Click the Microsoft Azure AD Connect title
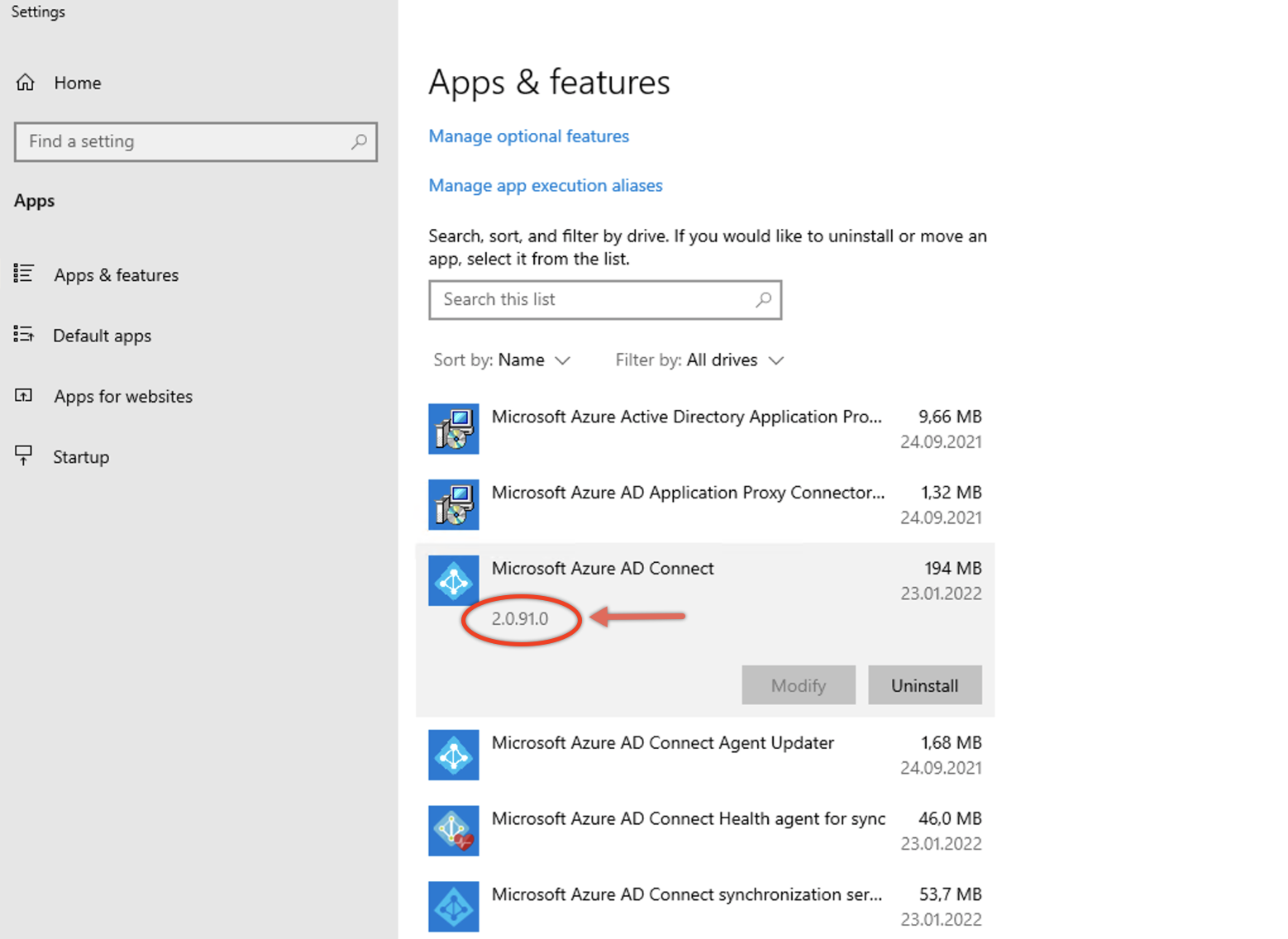 tap(603, 569)
